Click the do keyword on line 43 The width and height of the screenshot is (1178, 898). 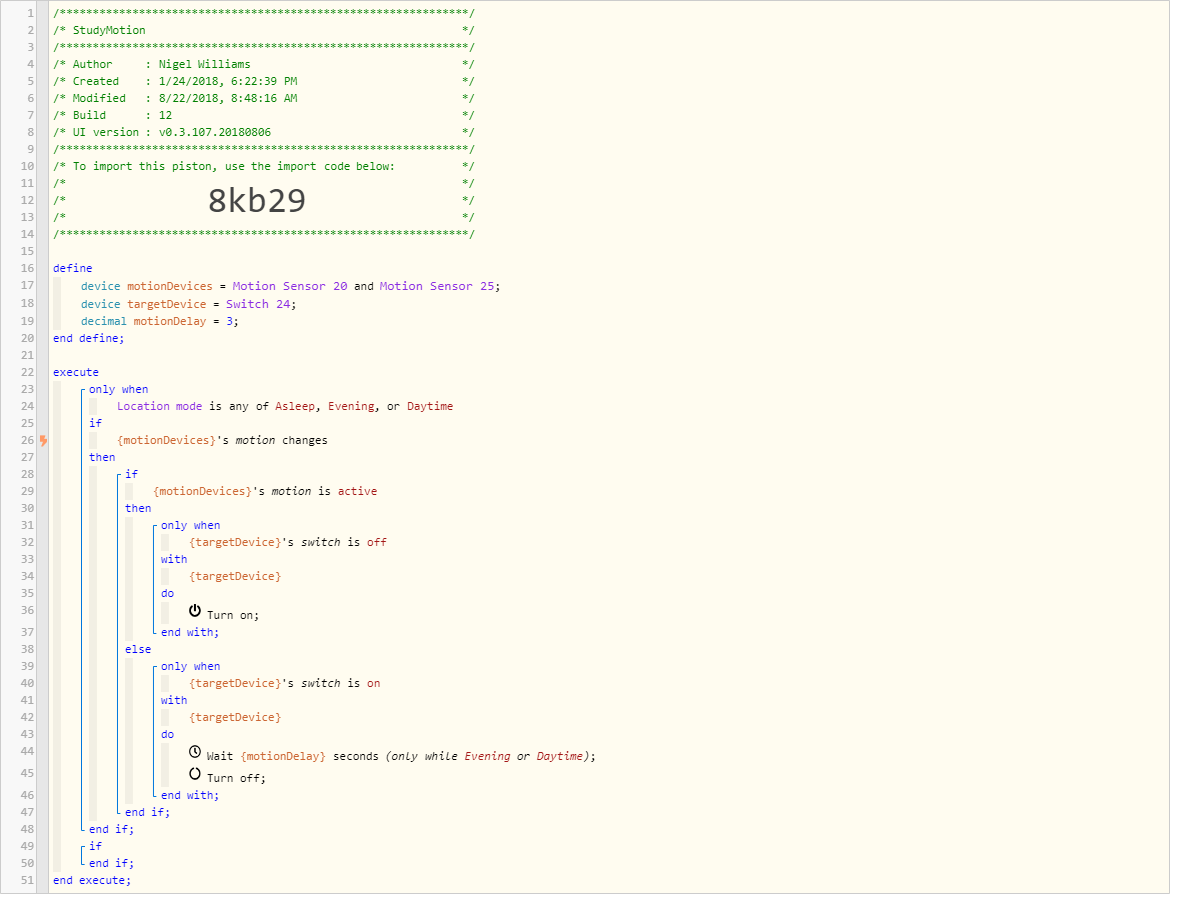(168, 736)
